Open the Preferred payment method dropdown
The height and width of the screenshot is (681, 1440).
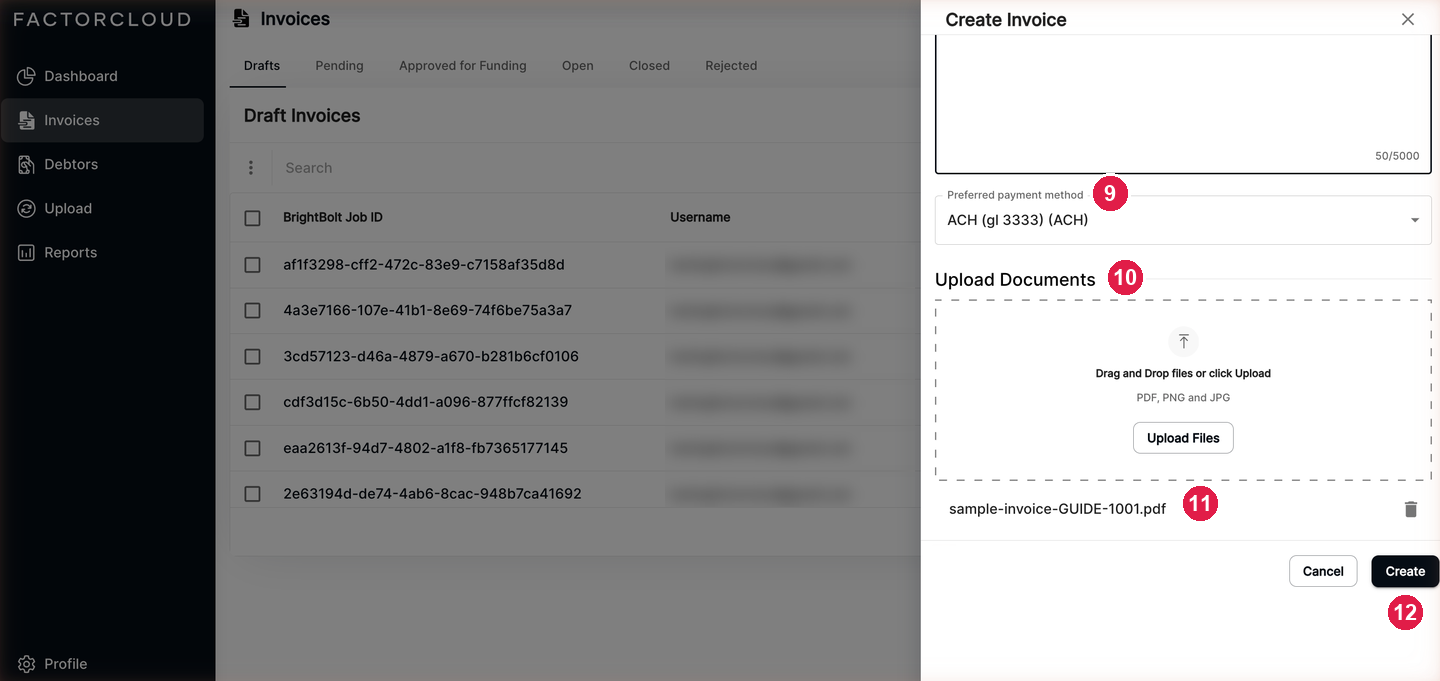tap(1183, 220)
